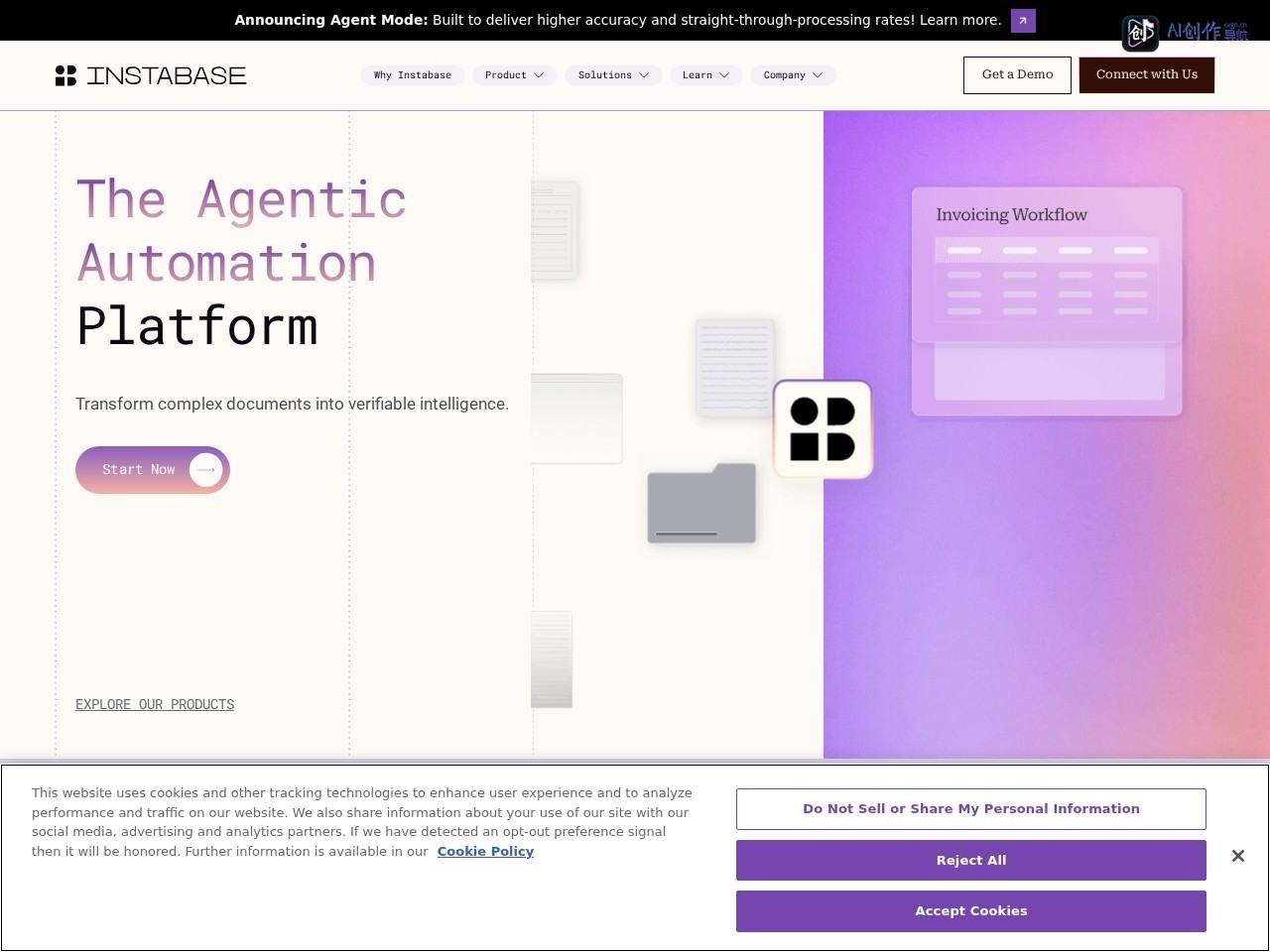Click the circular arrow in Start Now
Screen dimensions: 1270x952
[x=206, y=470]
